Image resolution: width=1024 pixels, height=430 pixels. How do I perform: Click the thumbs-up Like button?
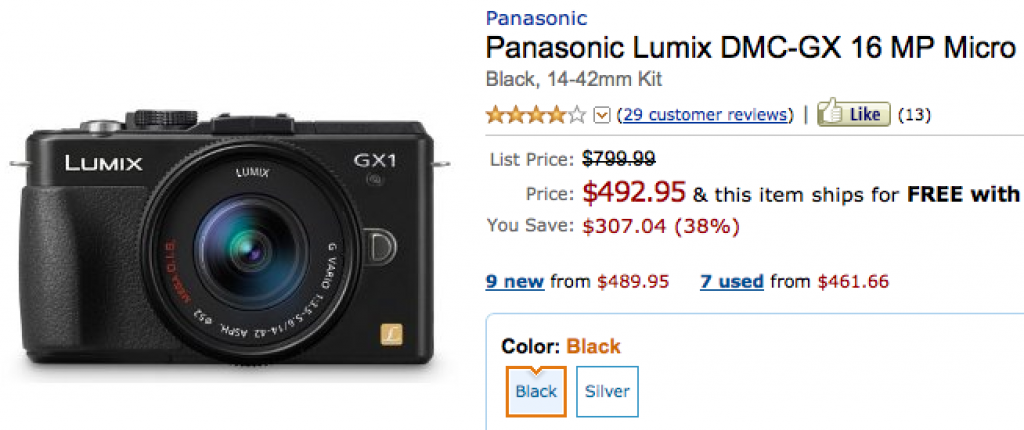(x=853, y=114)
